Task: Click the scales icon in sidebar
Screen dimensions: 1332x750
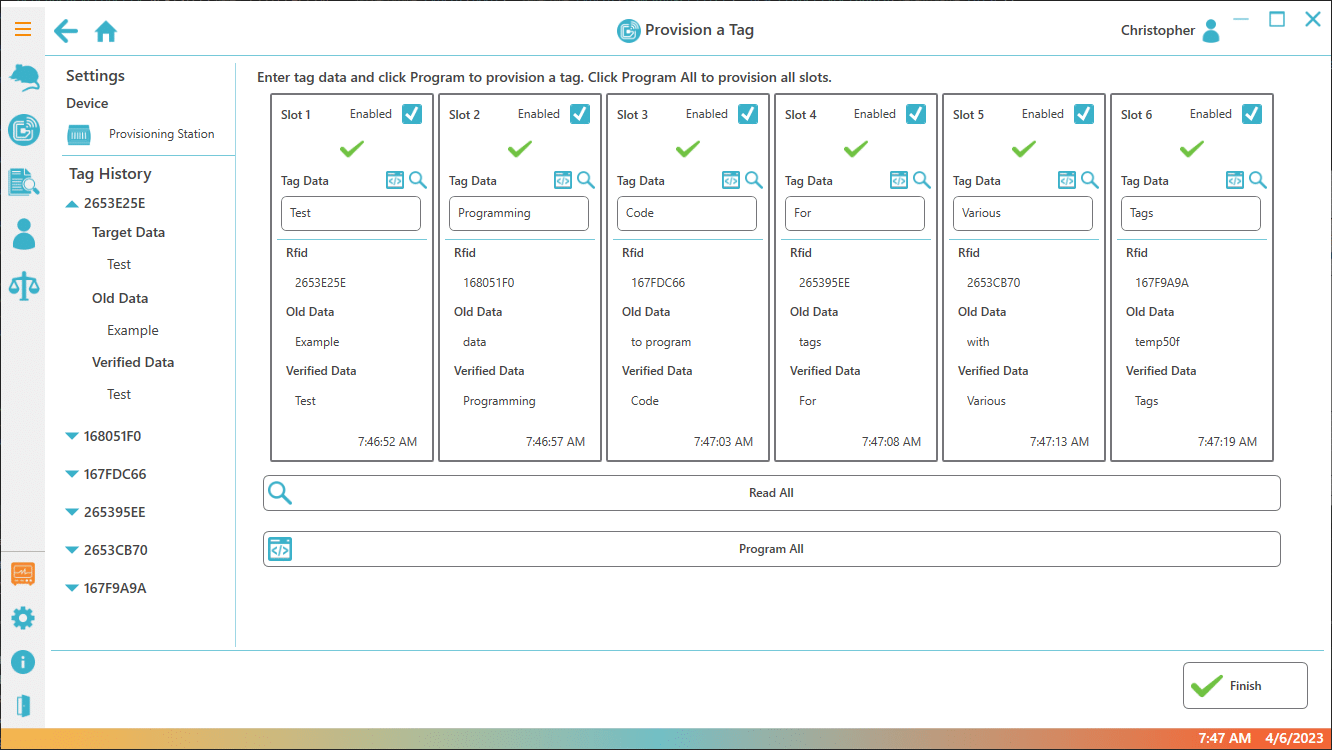Action: [x=23, y=286]
